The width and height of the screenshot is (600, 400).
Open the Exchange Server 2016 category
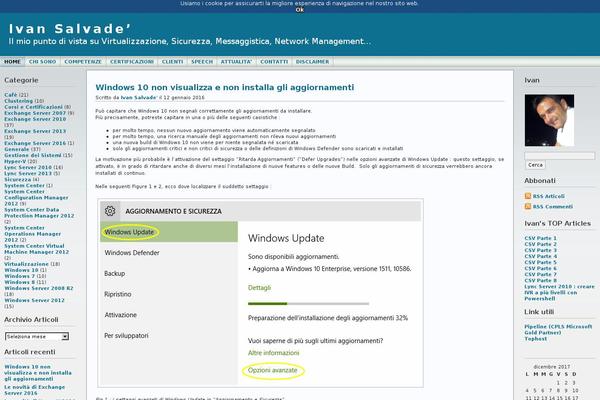pyautogui.click(x=35, y=143)
